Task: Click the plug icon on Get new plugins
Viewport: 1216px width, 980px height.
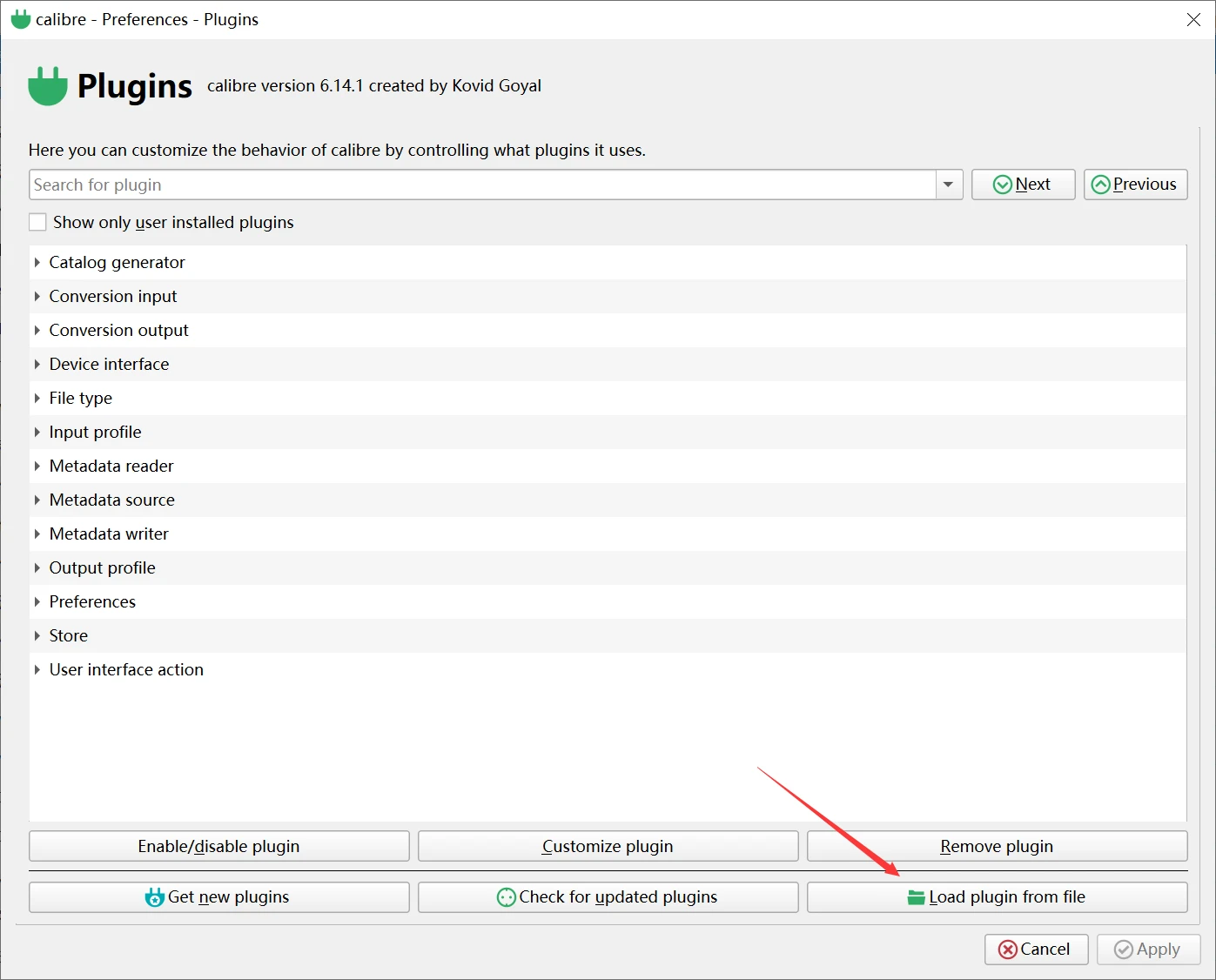Action: [155, 897]
